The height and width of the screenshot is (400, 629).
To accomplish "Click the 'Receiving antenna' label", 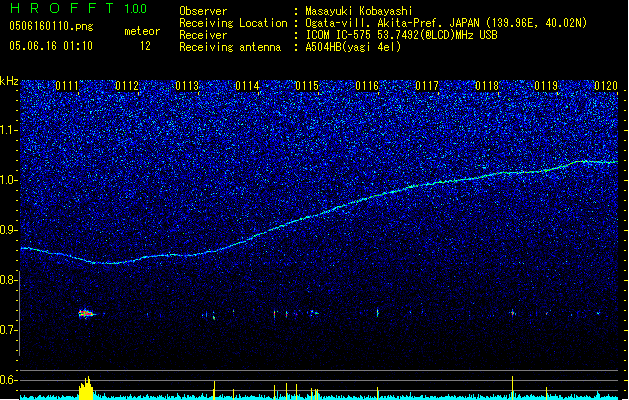I will coord(230,47).
